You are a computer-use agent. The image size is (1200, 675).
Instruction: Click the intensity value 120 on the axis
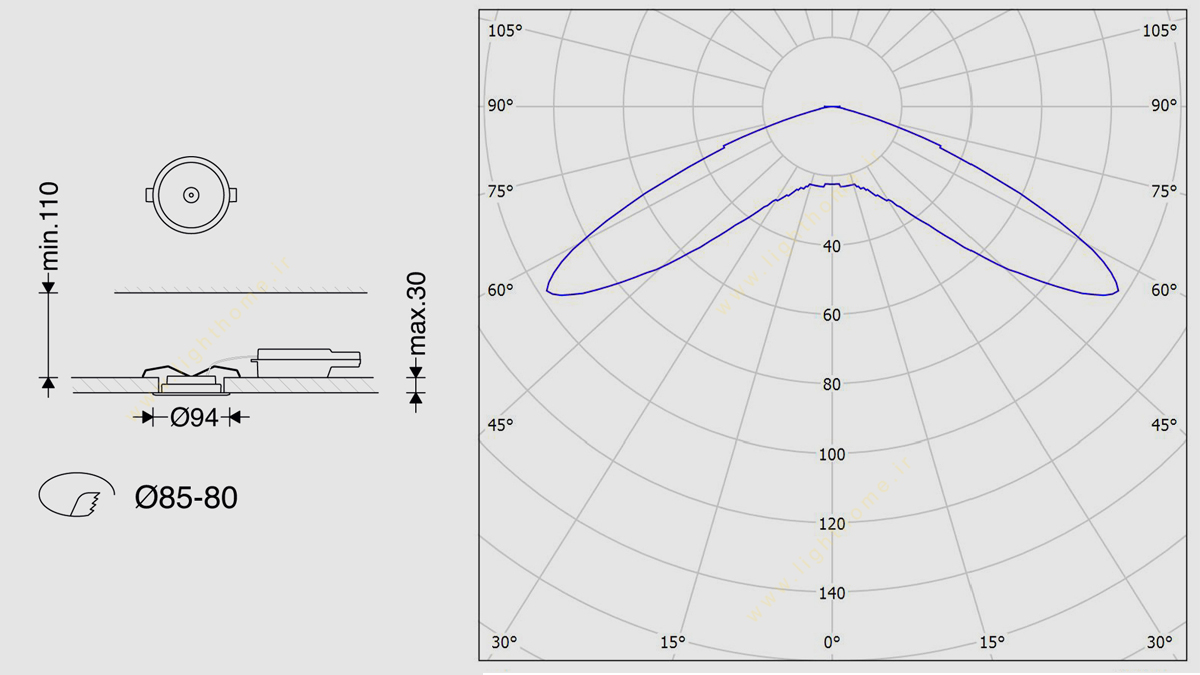(832, 523)
